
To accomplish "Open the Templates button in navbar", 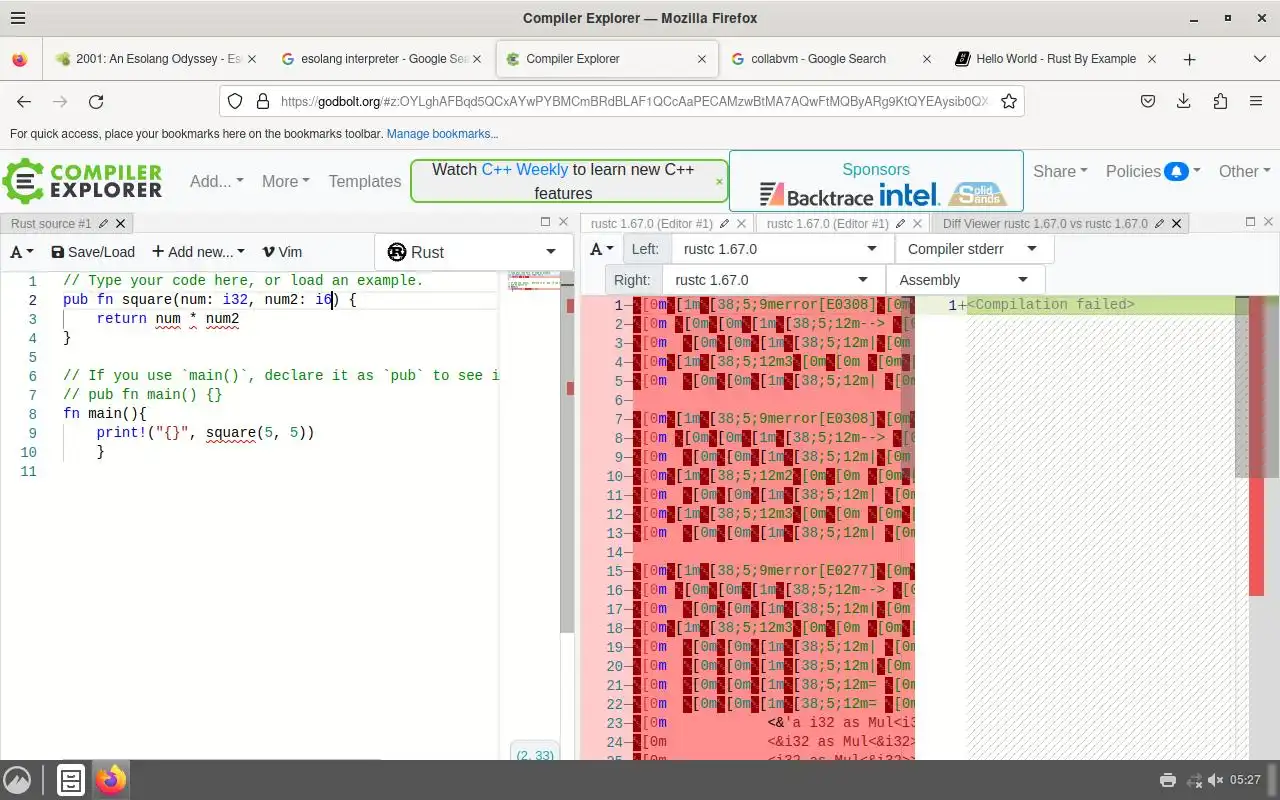I will pyautogui.click(x=364, y=181).
